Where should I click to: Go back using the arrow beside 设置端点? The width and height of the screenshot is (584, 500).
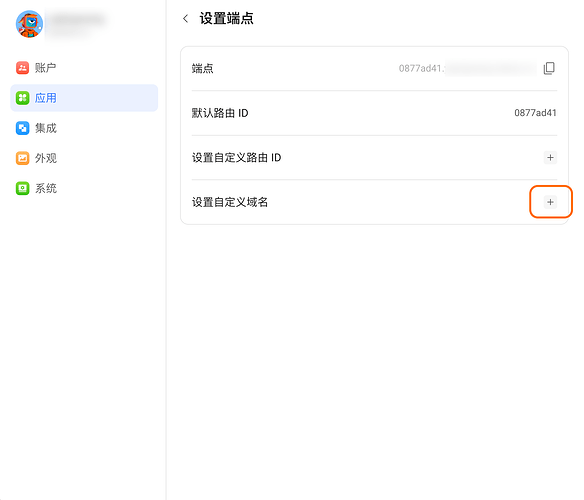tap(185, 18)
